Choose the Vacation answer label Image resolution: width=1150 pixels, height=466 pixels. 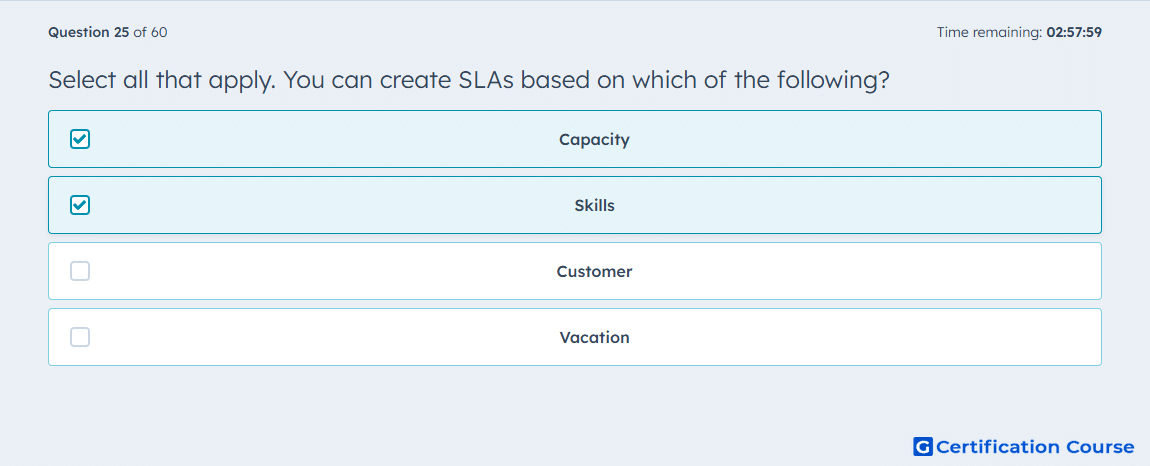[594, 338]
